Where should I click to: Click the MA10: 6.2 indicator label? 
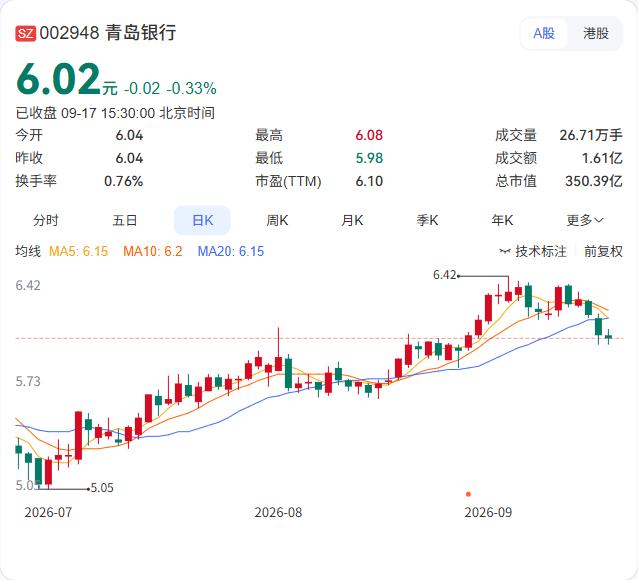153,251
